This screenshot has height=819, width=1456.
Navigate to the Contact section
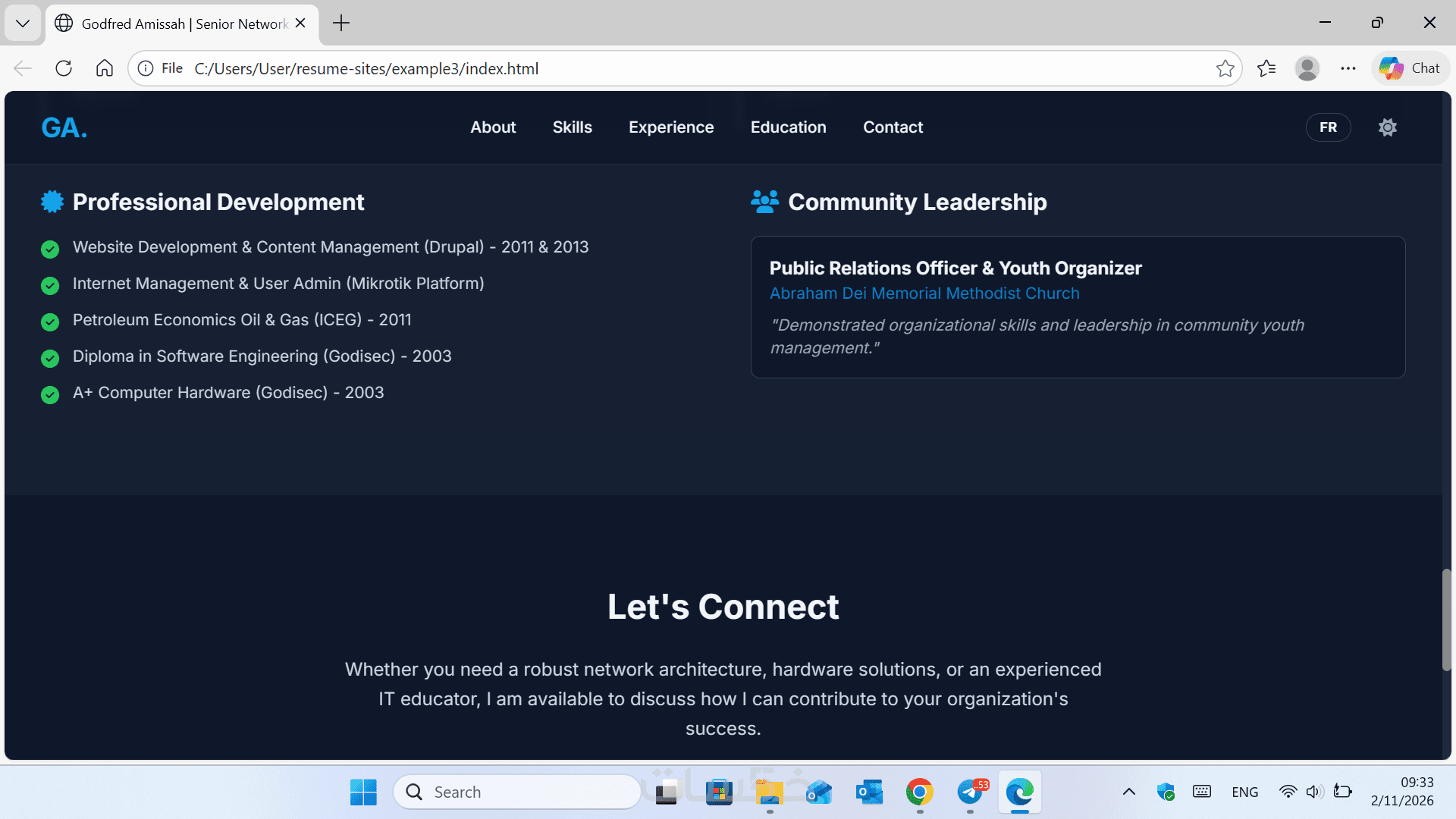click(x=893, y=127)
